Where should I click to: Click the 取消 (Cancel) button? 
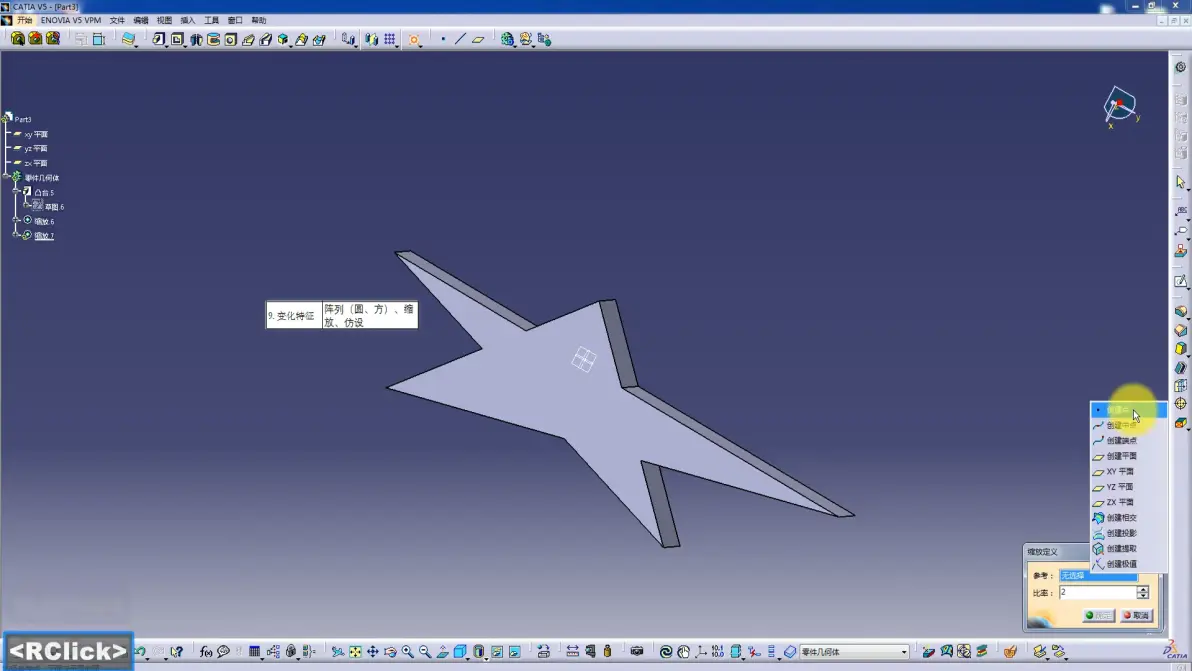click(1137, 616)
